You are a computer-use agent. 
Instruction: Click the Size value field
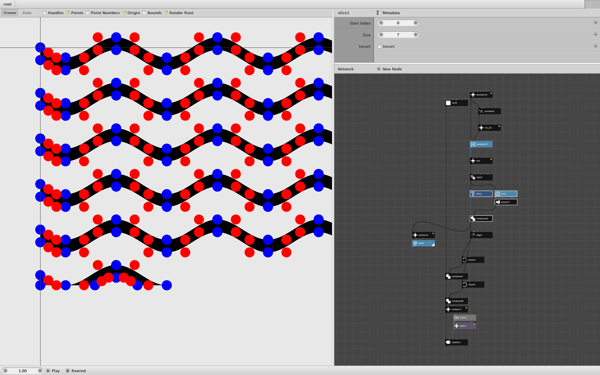coord(398,35)
